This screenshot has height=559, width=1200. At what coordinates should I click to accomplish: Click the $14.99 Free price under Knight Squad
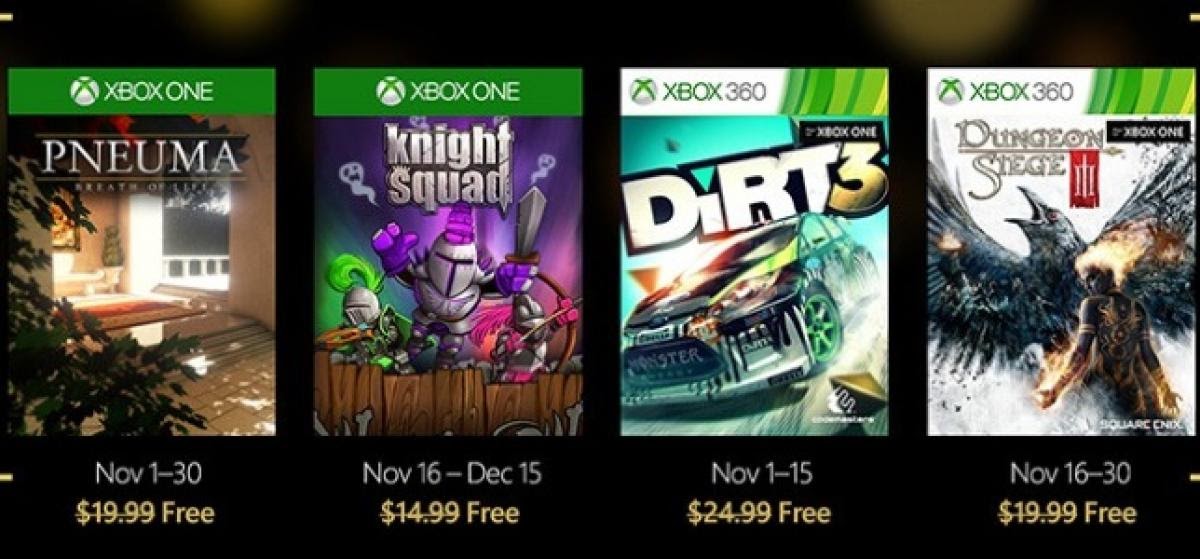coord(450,513)
